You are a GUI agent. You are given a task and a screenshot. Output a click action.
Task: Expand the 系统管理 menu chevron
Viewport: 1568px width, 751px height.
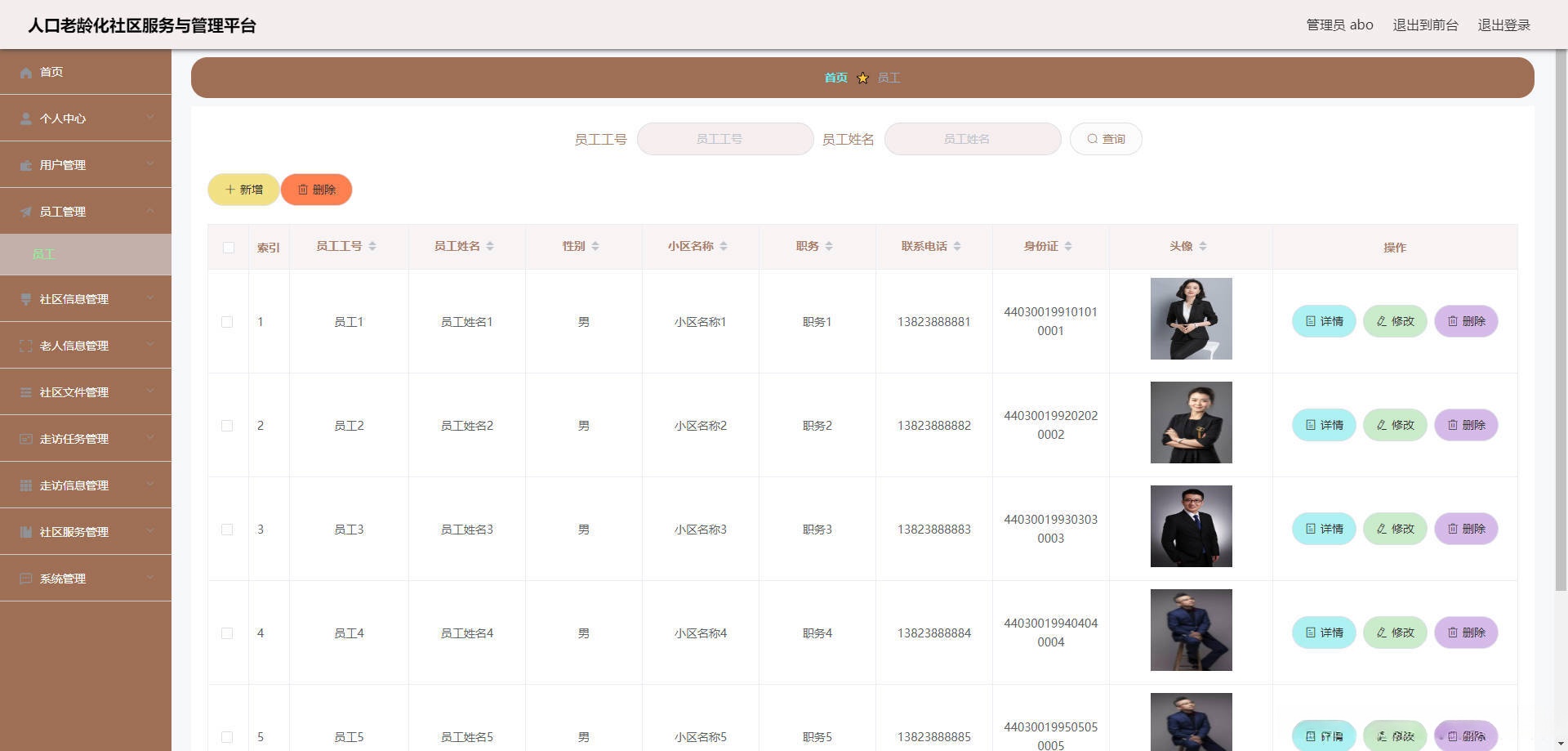[150, 578]
